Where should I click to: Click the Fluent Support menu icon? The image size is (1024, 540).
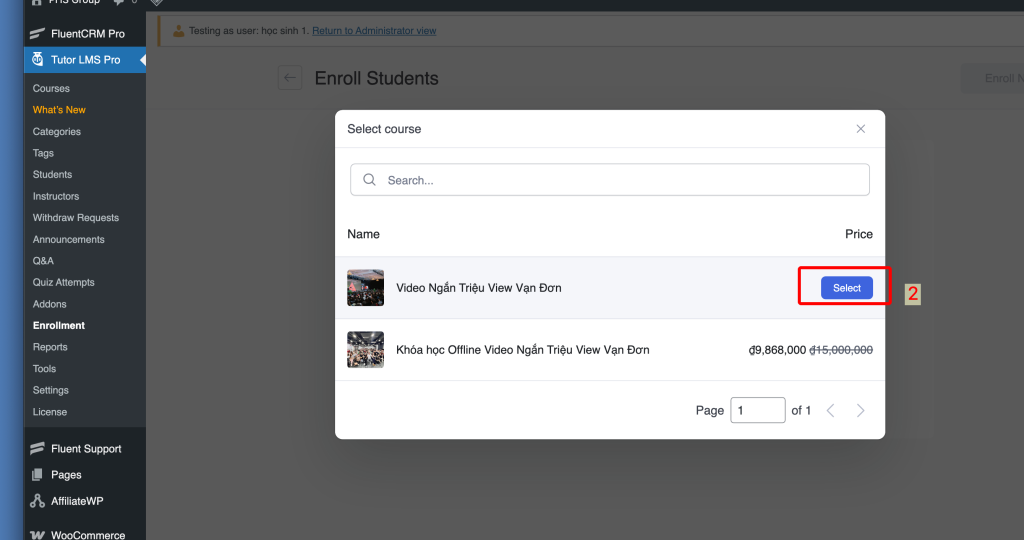[38, 449]
